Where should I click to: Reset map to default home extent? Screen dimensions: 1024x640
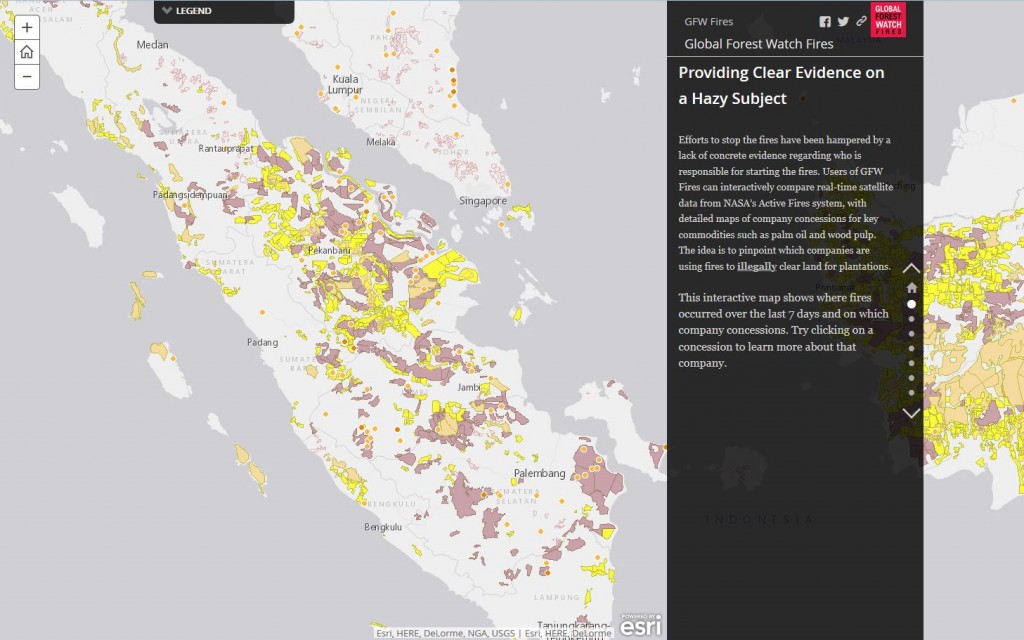(x=27, y=52)
